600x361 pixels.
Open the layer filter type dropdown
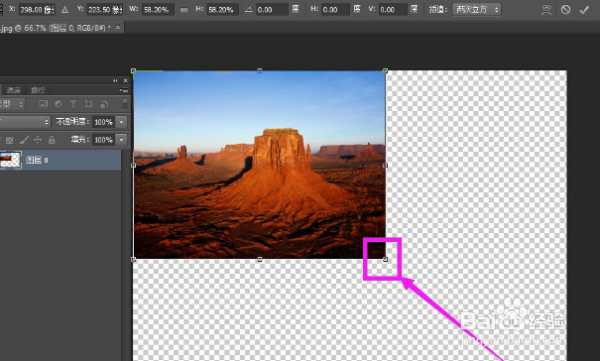pyautogui.click(x=12, y=104)
